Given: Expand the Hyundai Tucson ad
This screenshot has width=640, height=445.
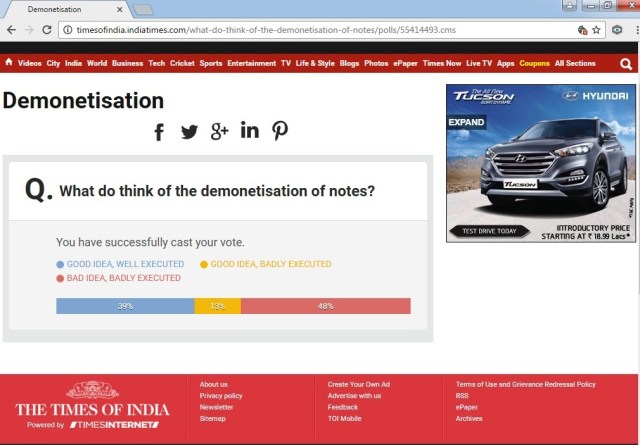Looking at the screenshot, I should (465, 121).
